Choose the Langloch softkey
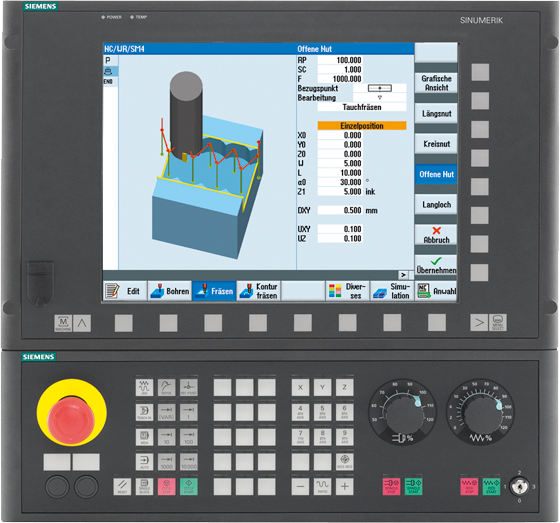 click(x=436, y=205)
